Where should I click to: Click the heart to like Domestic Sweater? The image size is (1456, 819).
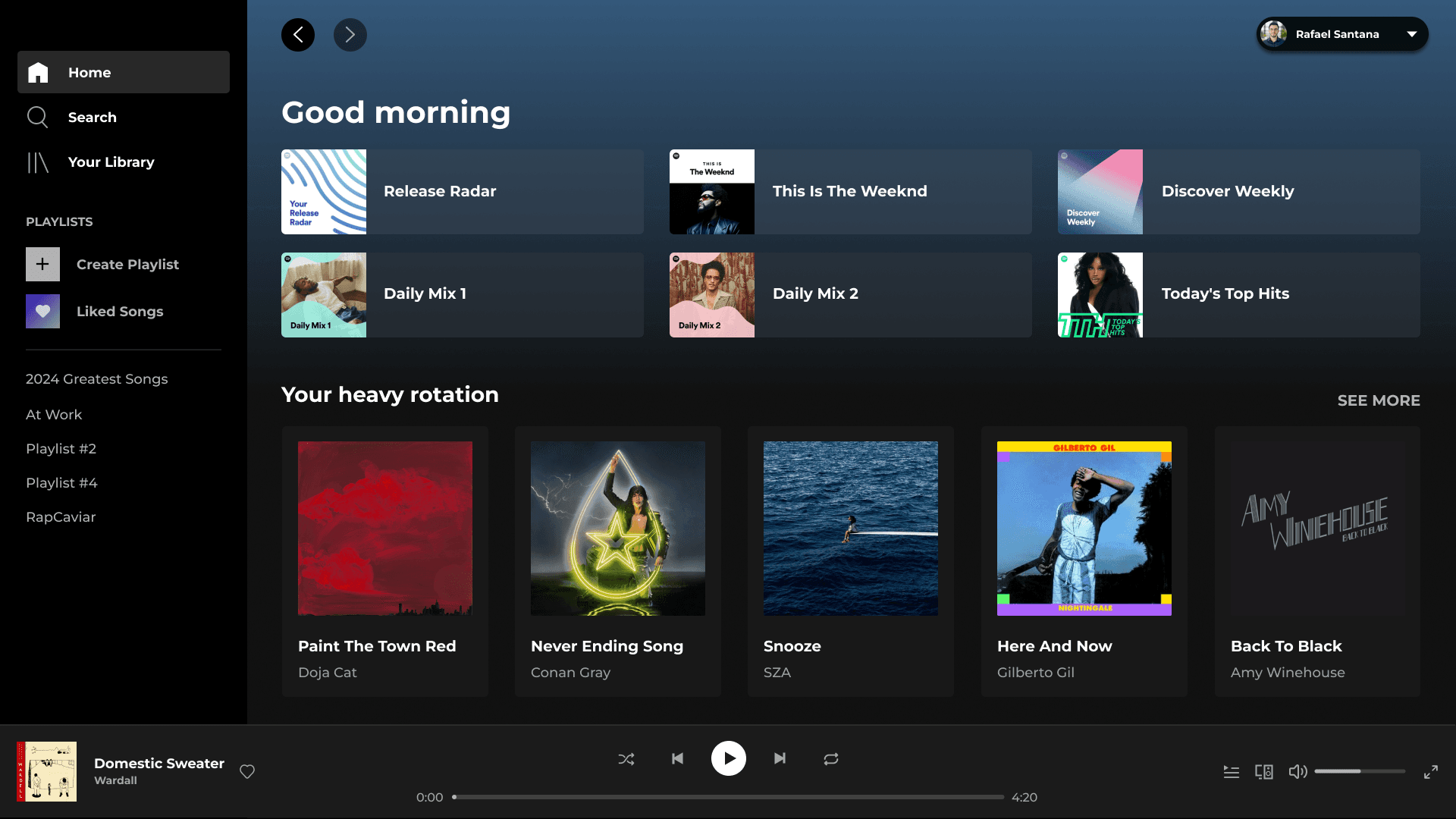[247, 771]
